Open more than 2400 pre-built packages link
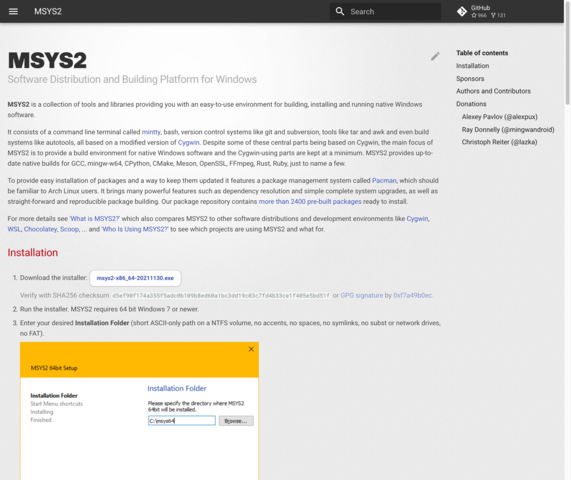The width and height of the screenshot is (571, 480). tap(310, 202)
